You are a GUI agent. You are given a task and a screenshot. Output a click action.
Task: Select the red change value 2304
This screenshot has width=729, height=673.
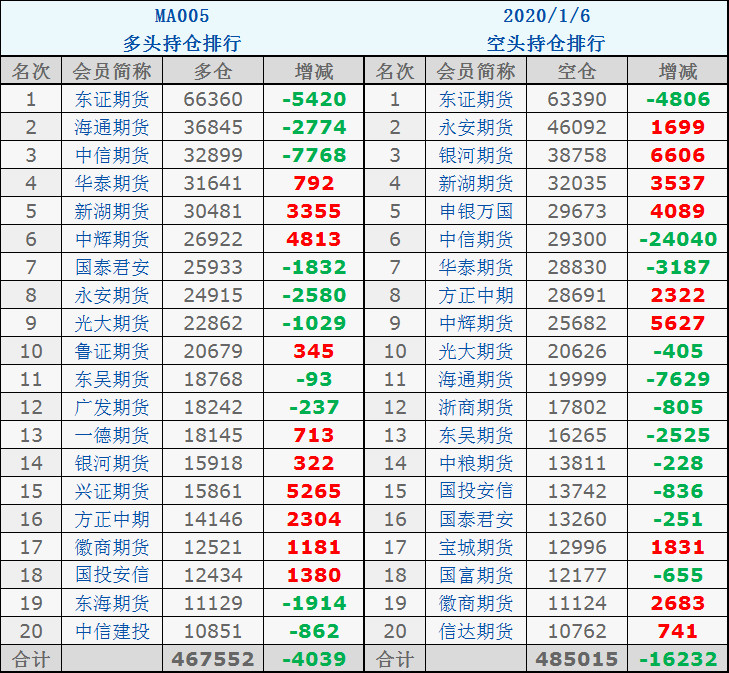(314, 519)
